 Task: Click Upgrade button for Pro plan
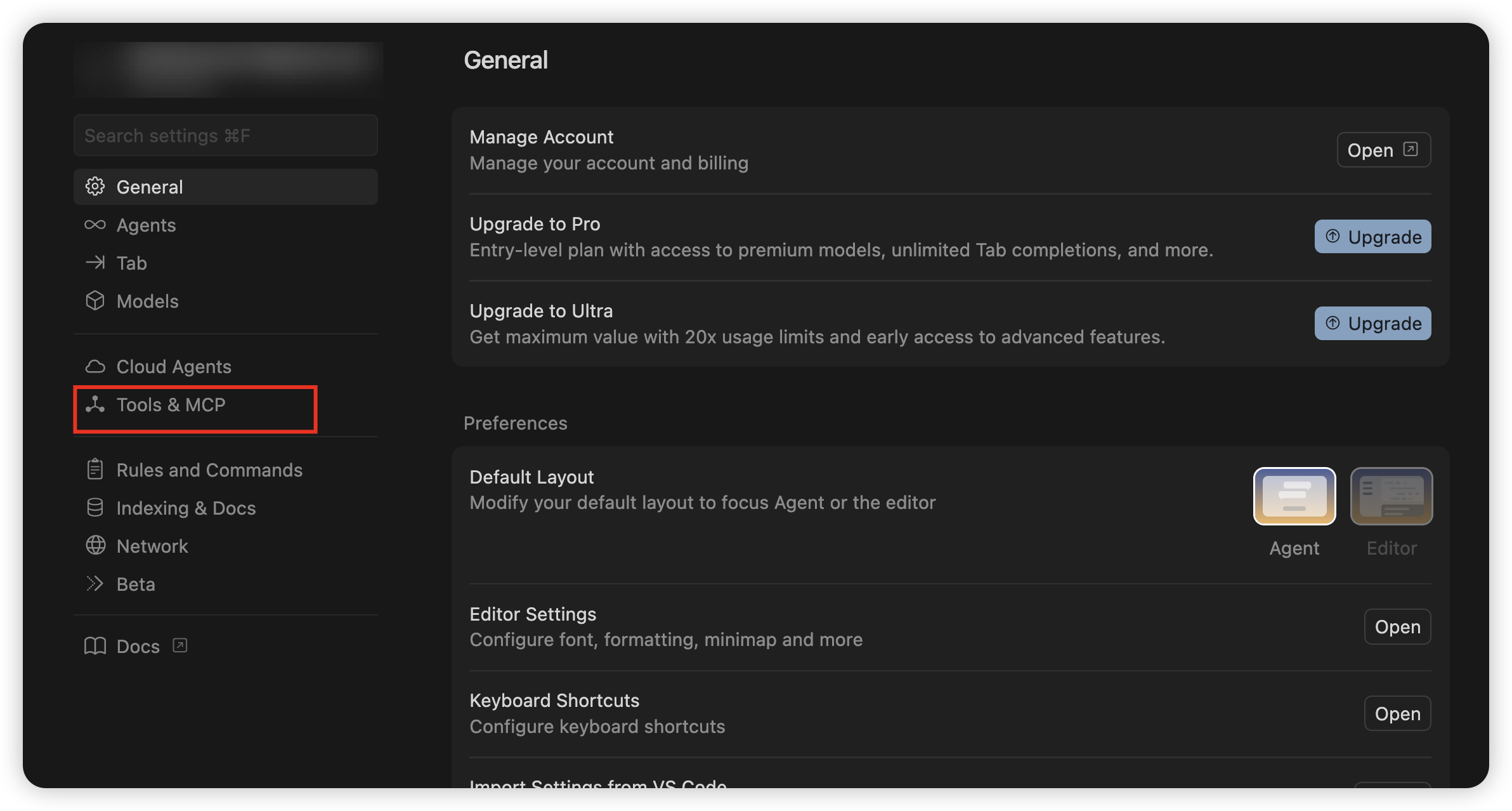[x=1372, y=237]
